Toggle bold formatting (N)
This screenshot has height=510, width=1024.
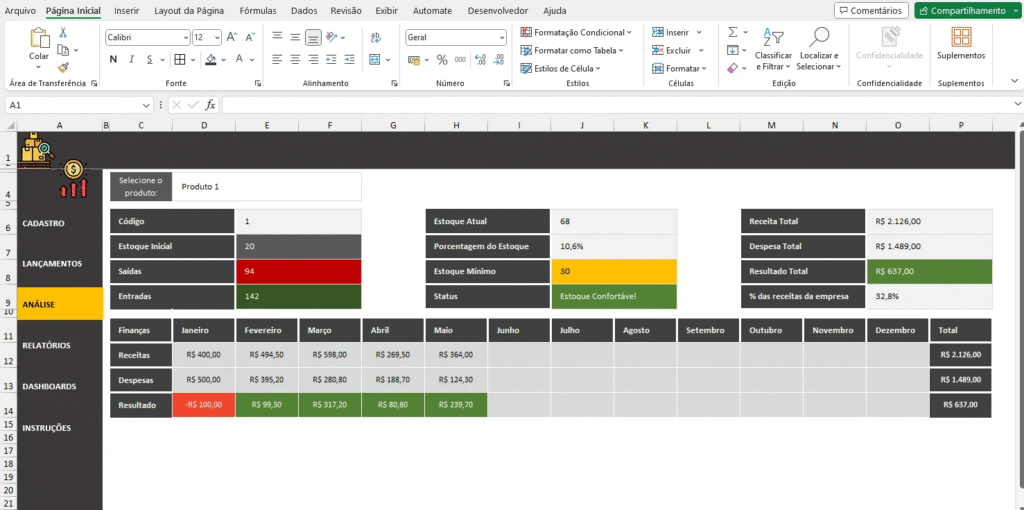coord(114,60)
